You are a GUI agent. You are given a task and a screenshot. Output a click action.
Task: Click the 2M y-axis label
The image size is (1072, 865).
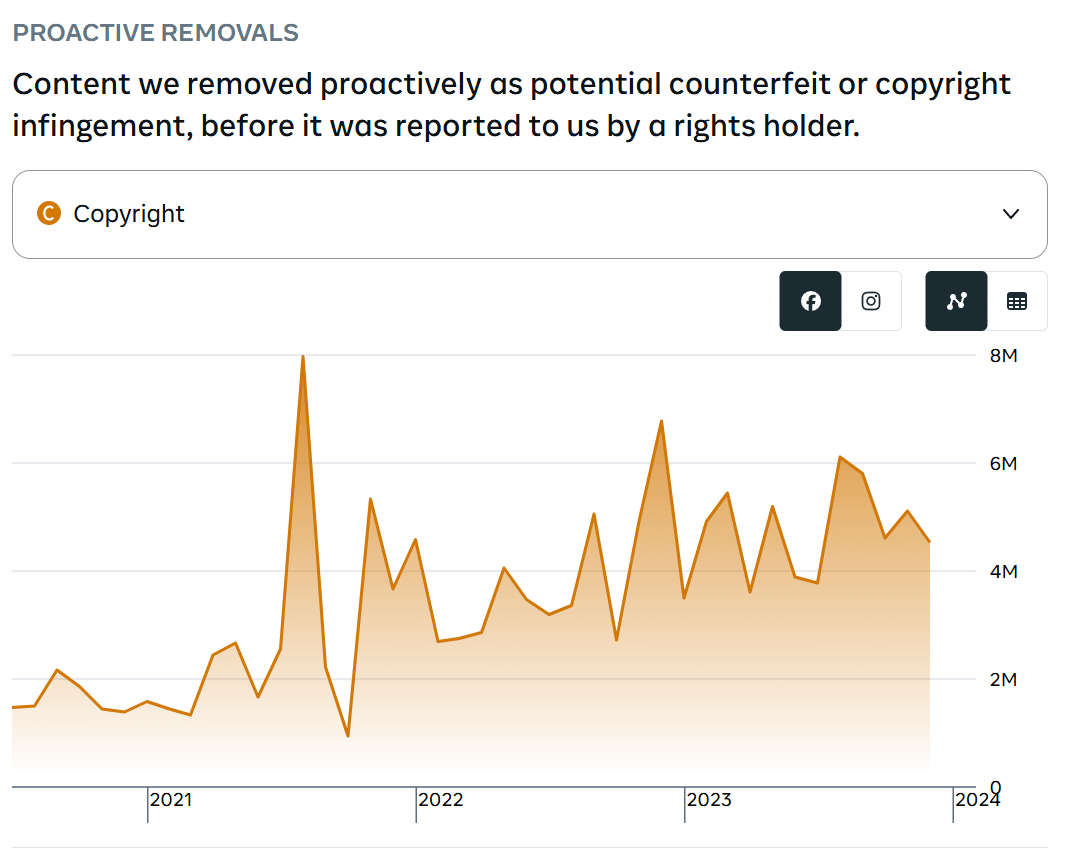pyautogui.click(x=1004, y=679)
